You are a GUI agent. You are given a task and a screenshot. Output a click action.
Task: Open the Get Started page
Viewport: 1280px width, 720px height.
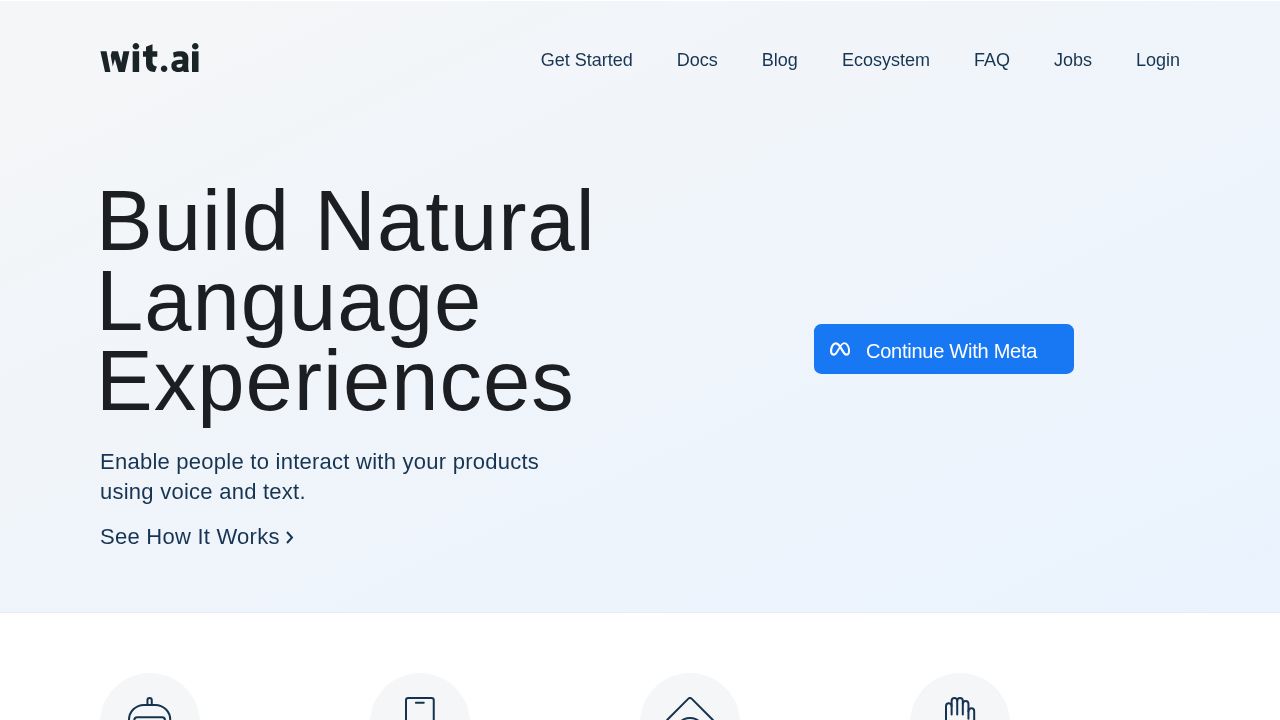point(587,60)
